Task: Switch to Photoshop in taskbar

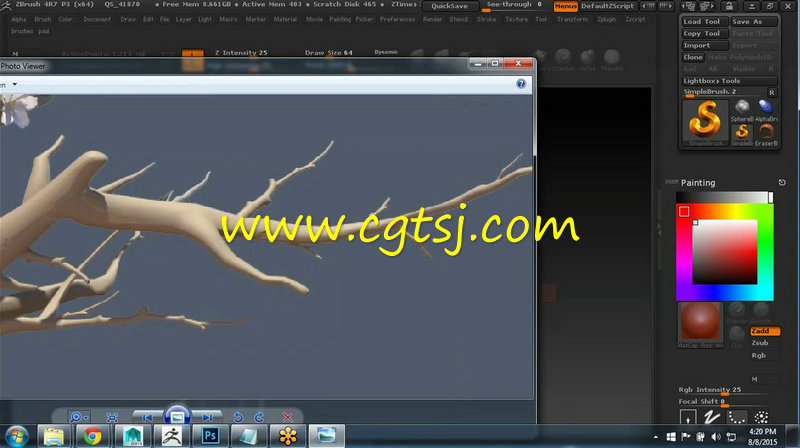Action: [210, 436]
